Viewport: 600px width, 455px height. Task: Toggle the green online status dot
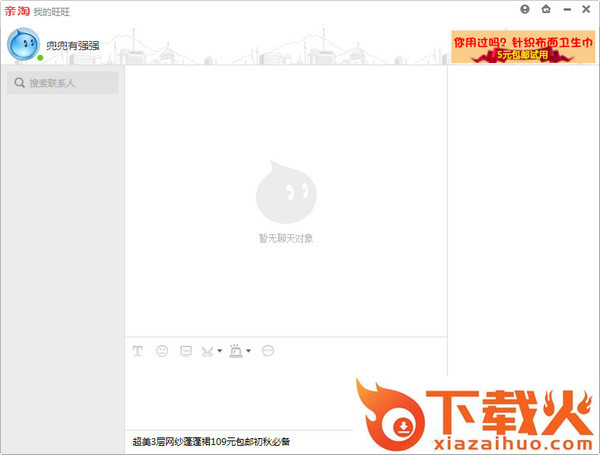click(x=40, y=58)
